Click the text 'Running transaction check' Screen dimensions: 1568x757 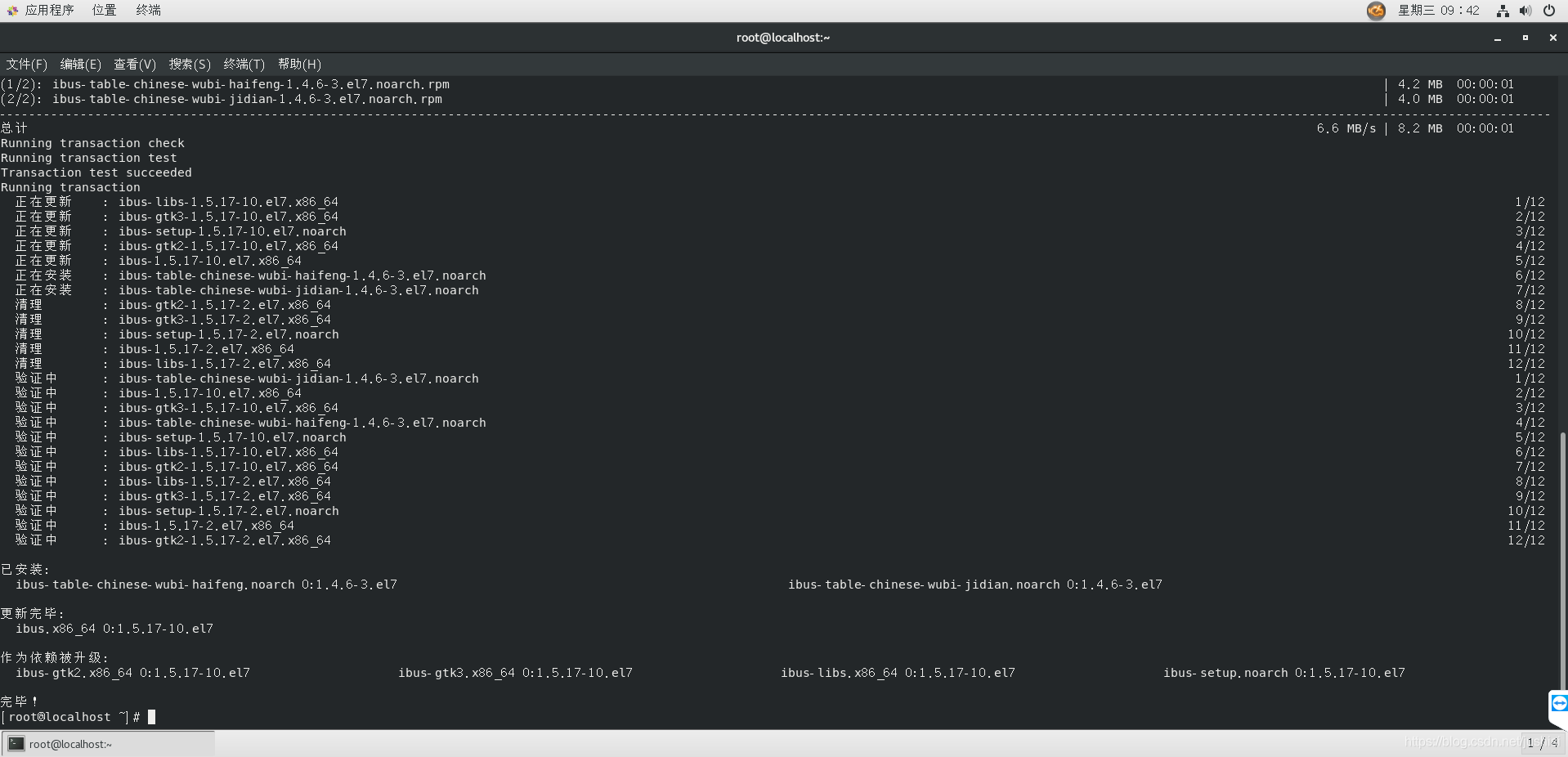pos(92,143)
